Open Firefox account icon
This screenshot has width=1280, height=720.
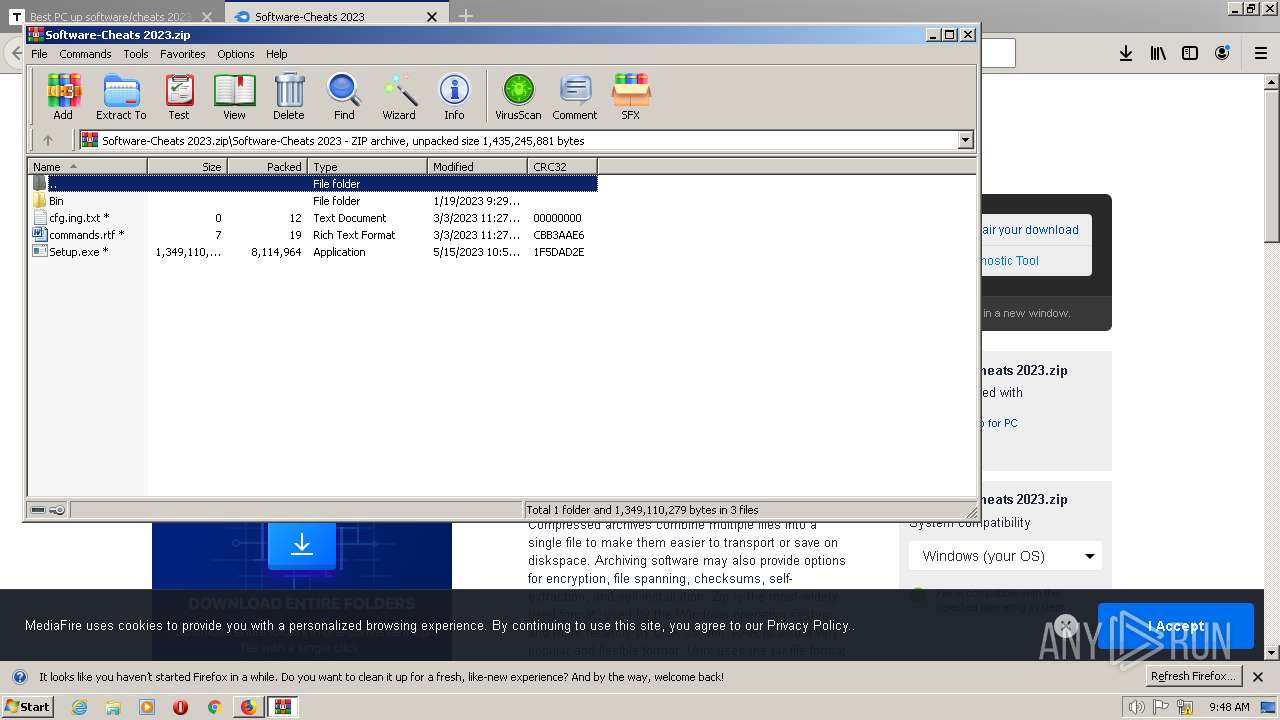pyautogui.click(x=1222, y=53)
